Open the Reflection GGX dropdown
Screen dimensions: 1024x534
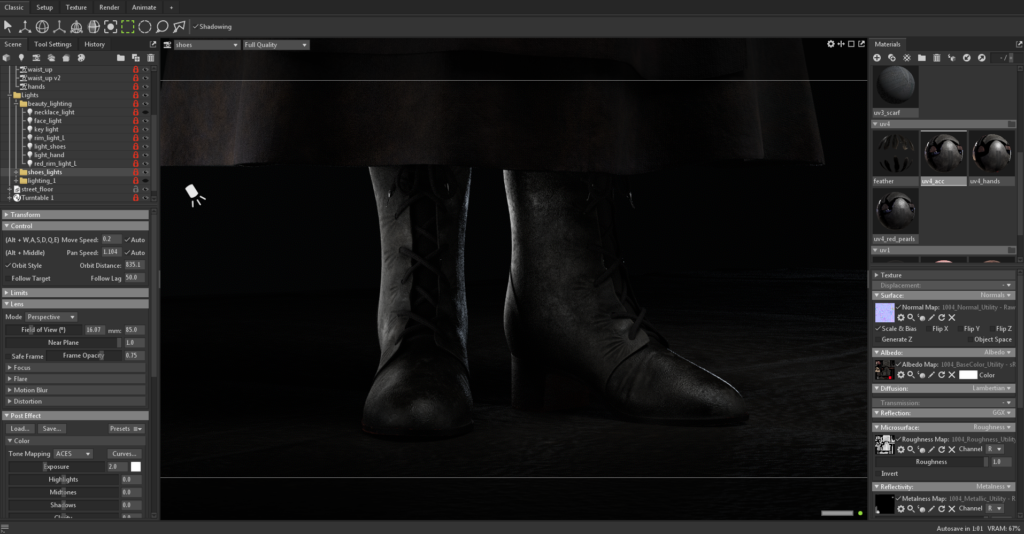[1002, 413]
